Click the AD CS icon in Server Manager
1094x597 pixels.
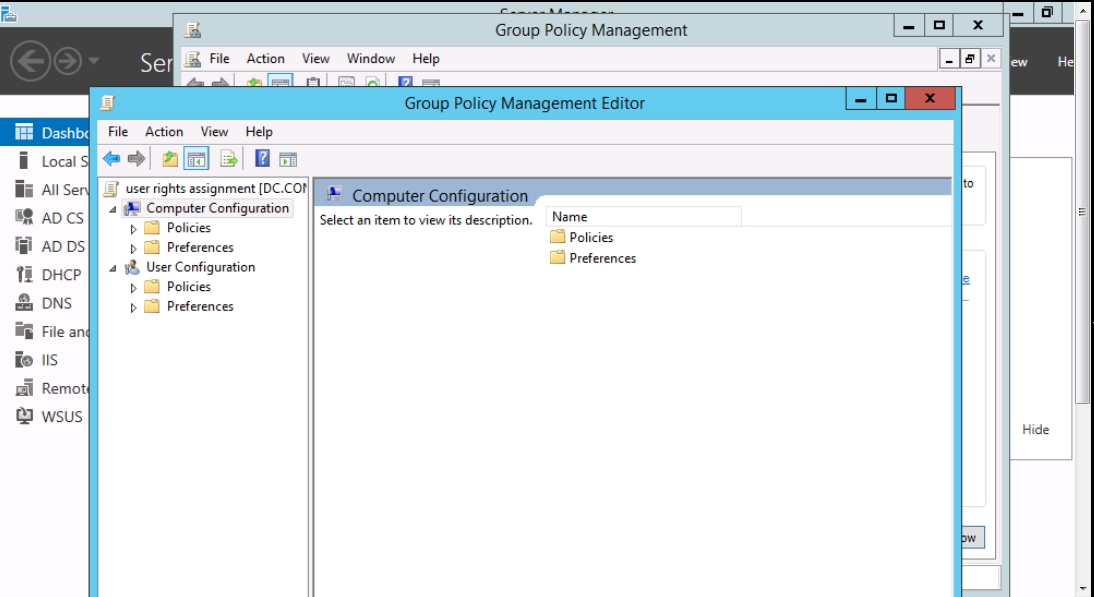tap(24, 218)
